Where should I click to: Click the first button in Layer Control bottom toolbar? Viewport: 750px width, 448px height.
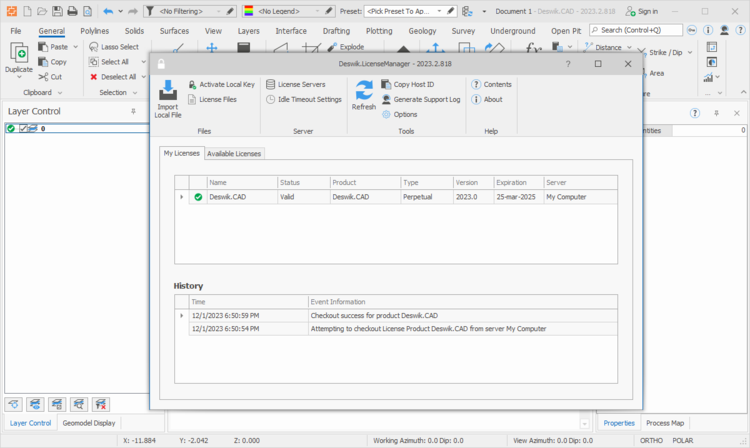[x=13, y=404]
